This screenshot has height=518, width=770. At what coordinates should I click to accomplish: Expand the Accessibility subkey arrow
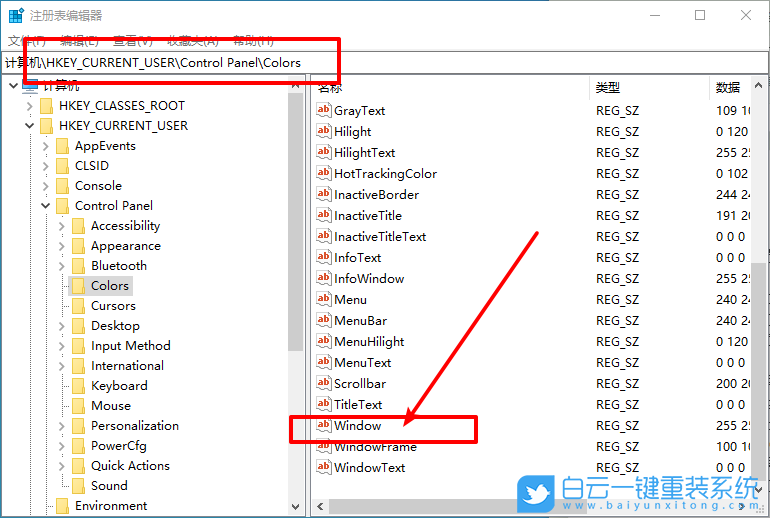point(62,226)
